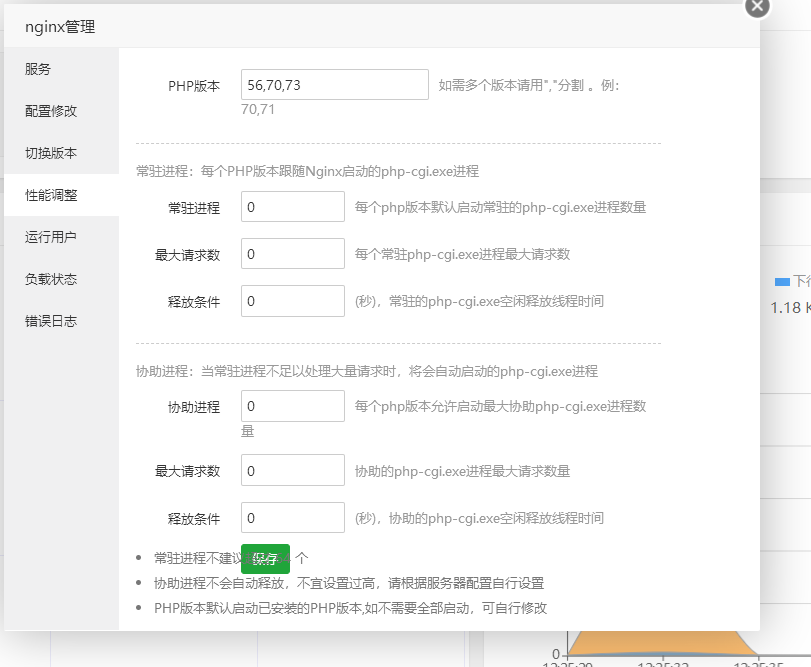Click 最大请求数 field under 常驻进程

click(x=293, y=254)
